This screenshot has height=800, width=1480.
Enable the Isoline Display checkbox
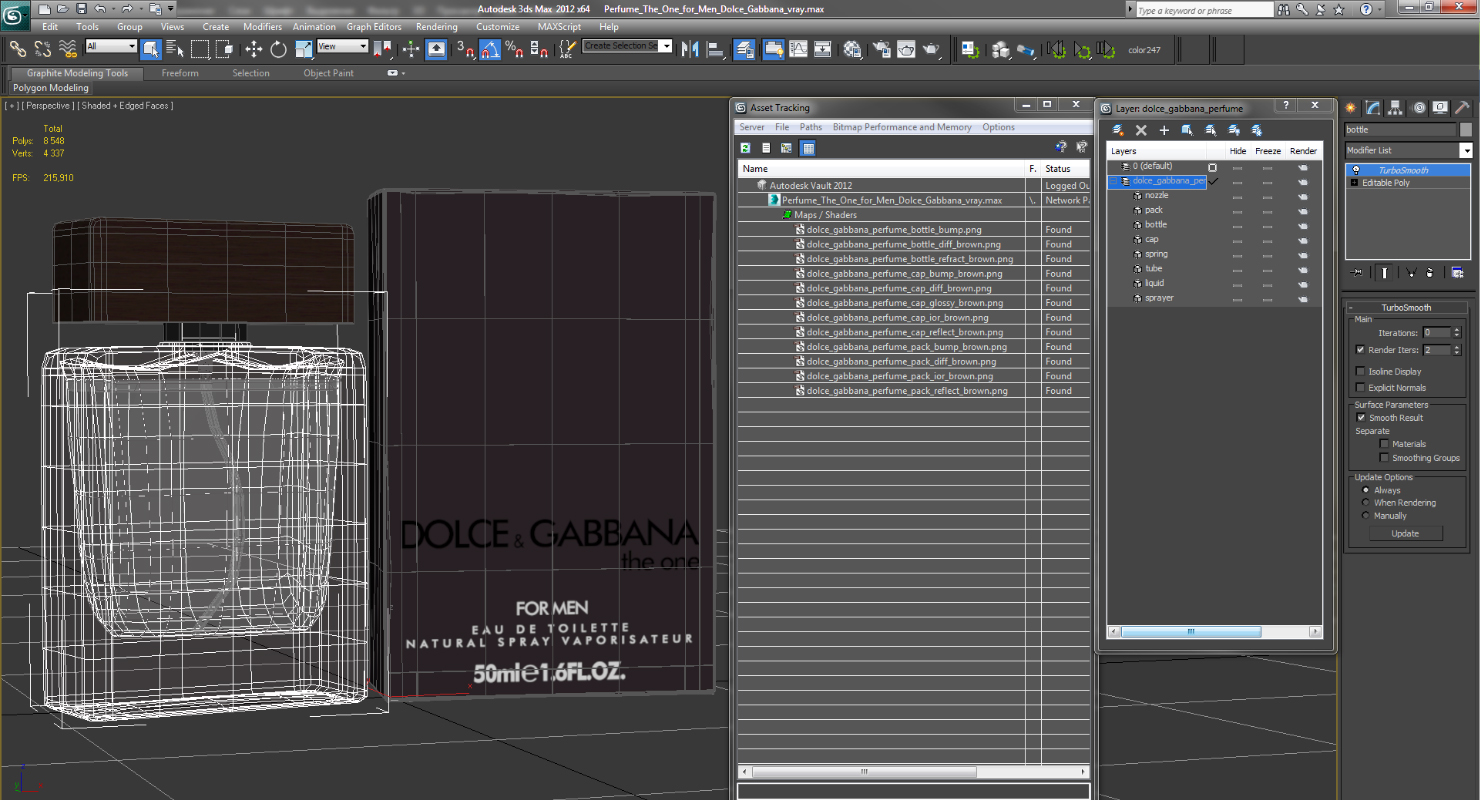tap(1360, 371)
